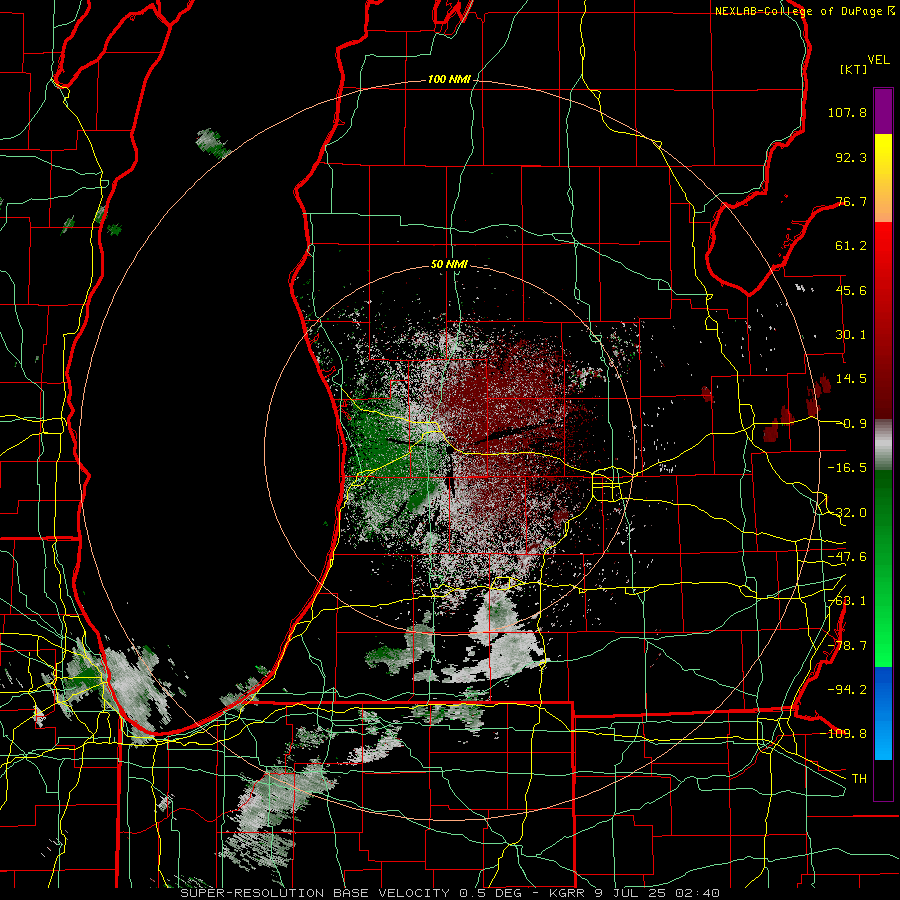
Task: Click the -78.7 legend value
Action: click(x=847, y=646)
